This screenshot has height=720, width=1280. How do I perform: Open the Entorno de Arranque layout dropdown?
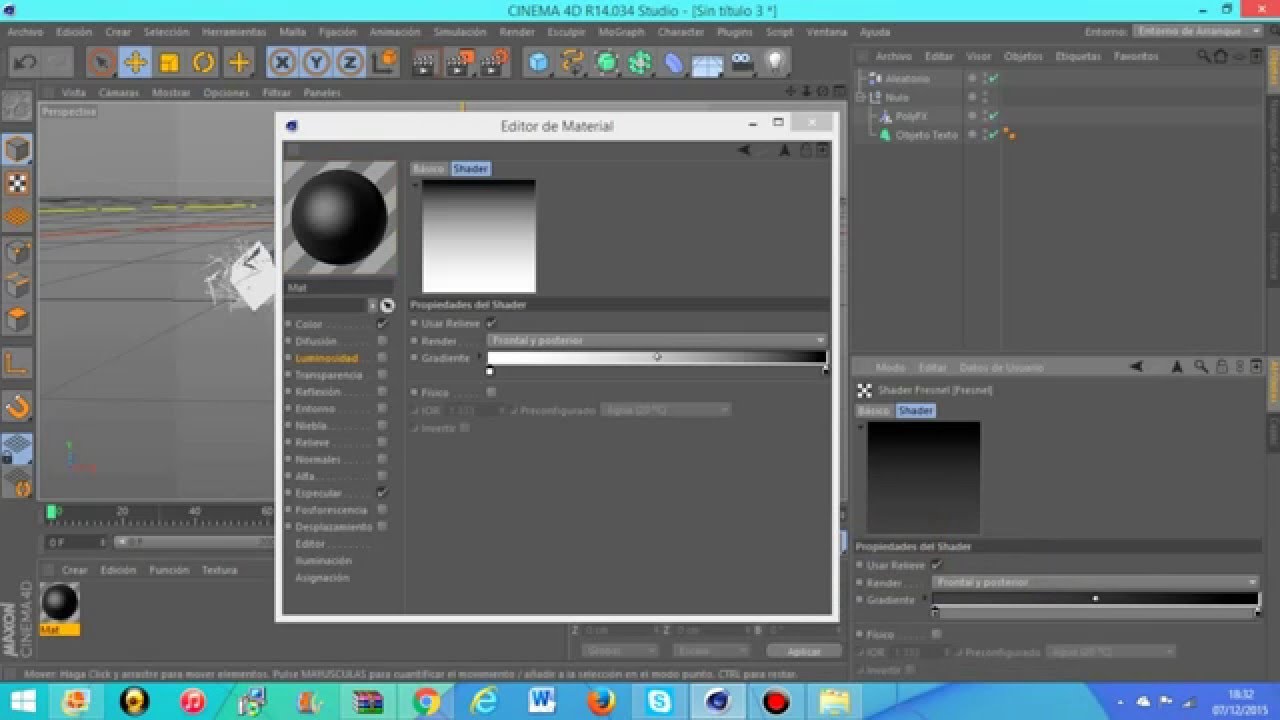1198,31
